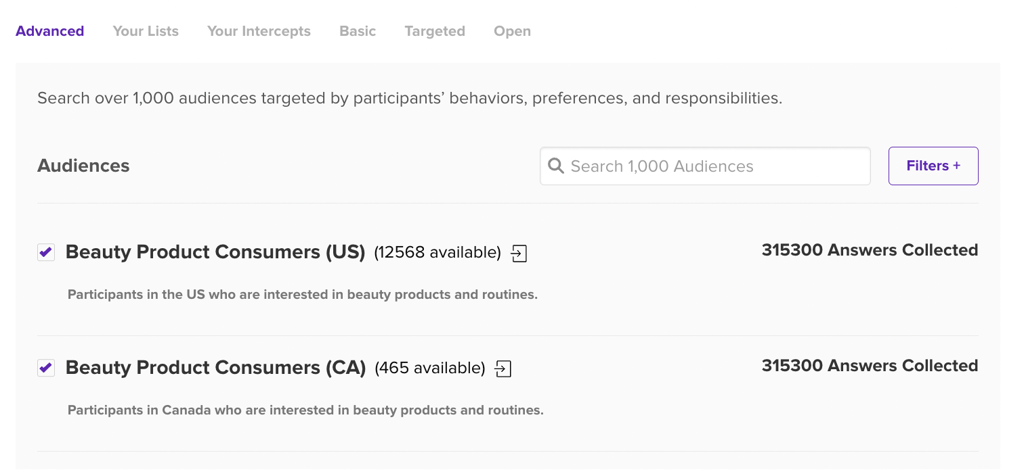This screenshot has height=476, width=1024.
Task: Click the magnifier icon in audience search
Action: pyautogui.click(x=556, y=166)
